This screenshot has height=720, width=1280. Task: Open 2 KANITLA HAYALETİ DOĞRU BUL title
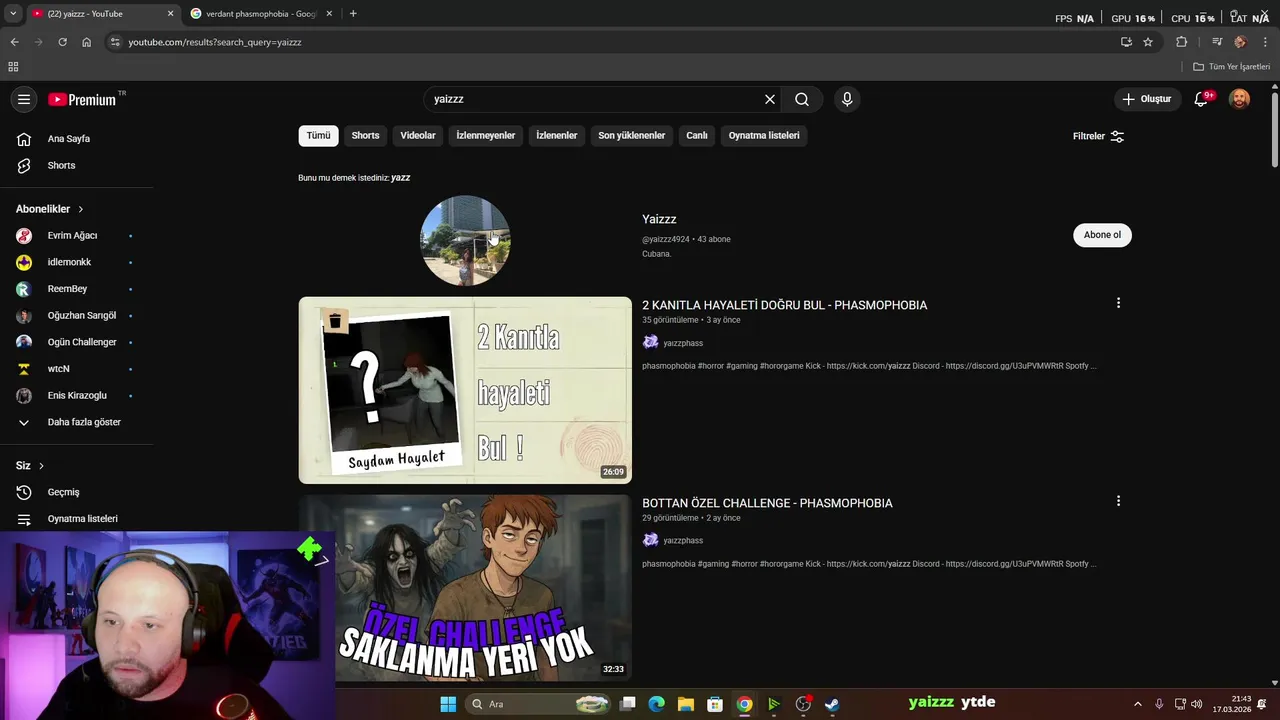(x=784, y=305)
